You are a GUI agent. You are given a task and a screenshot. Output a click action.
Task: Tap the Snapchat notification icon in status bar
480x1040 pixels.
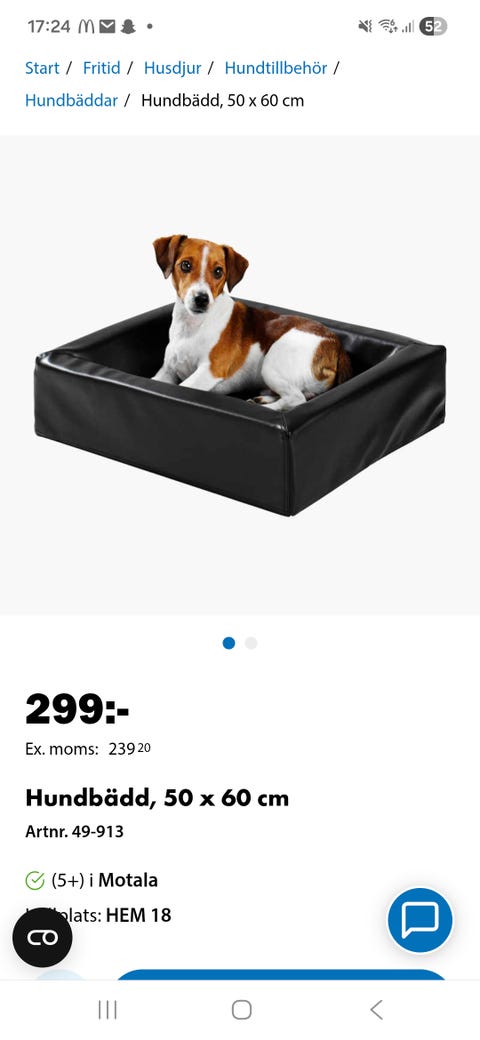128,27
